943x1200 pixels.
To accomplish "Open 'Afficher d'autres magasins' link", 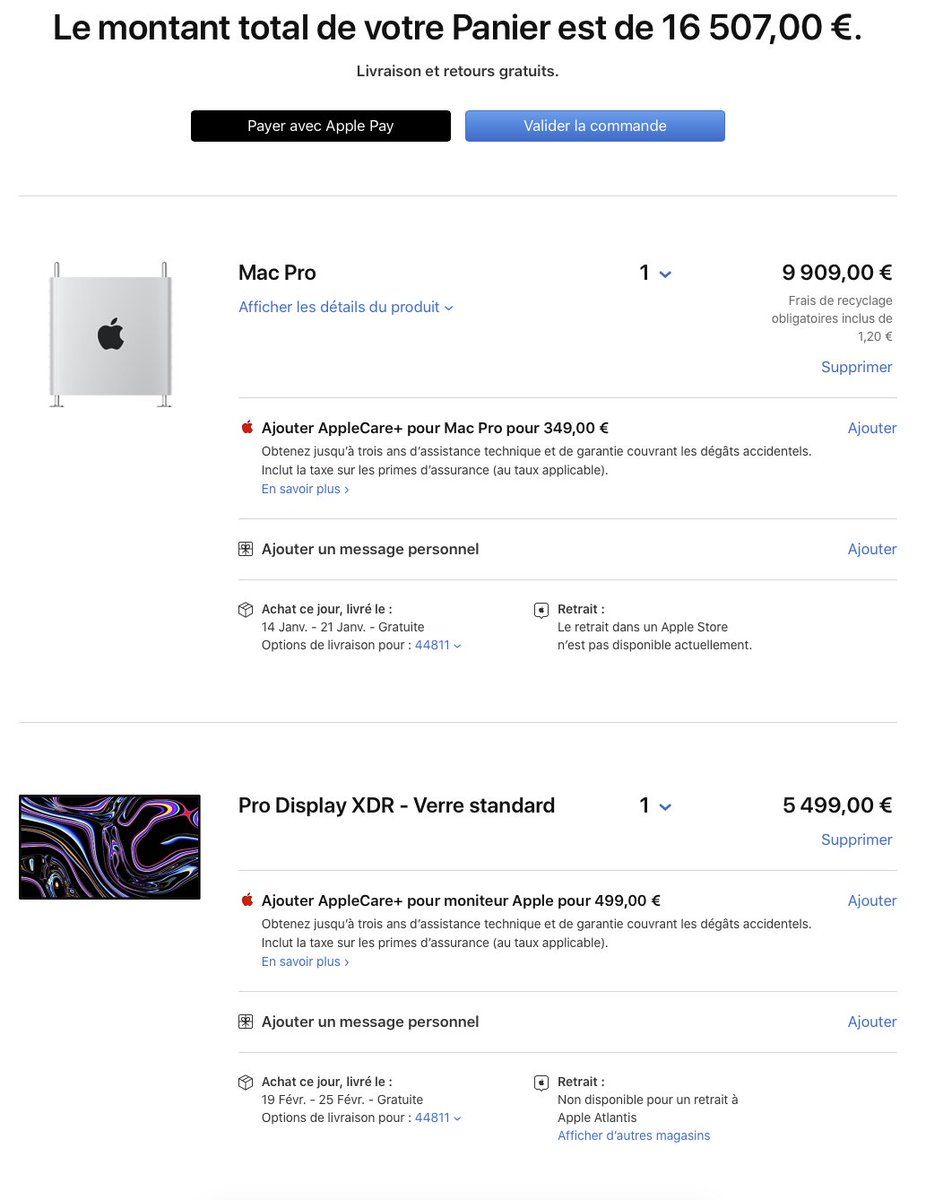I will (634, 1136).
